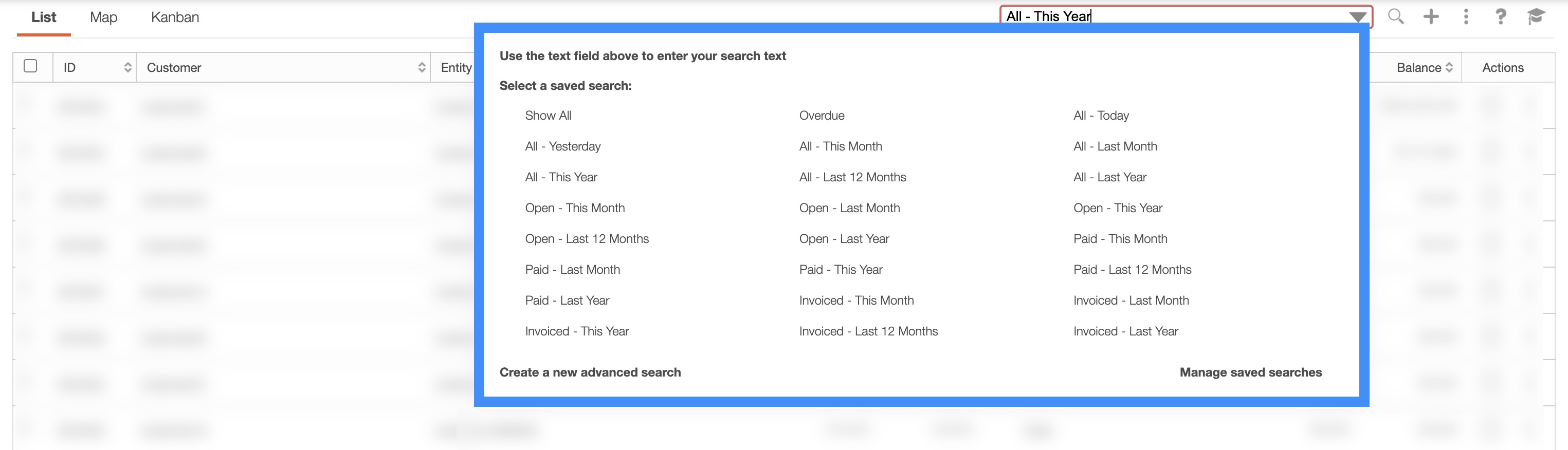Sort by Customer column arrows
Viewport: 1568px width, 450px height.
(x=422, y=67)
